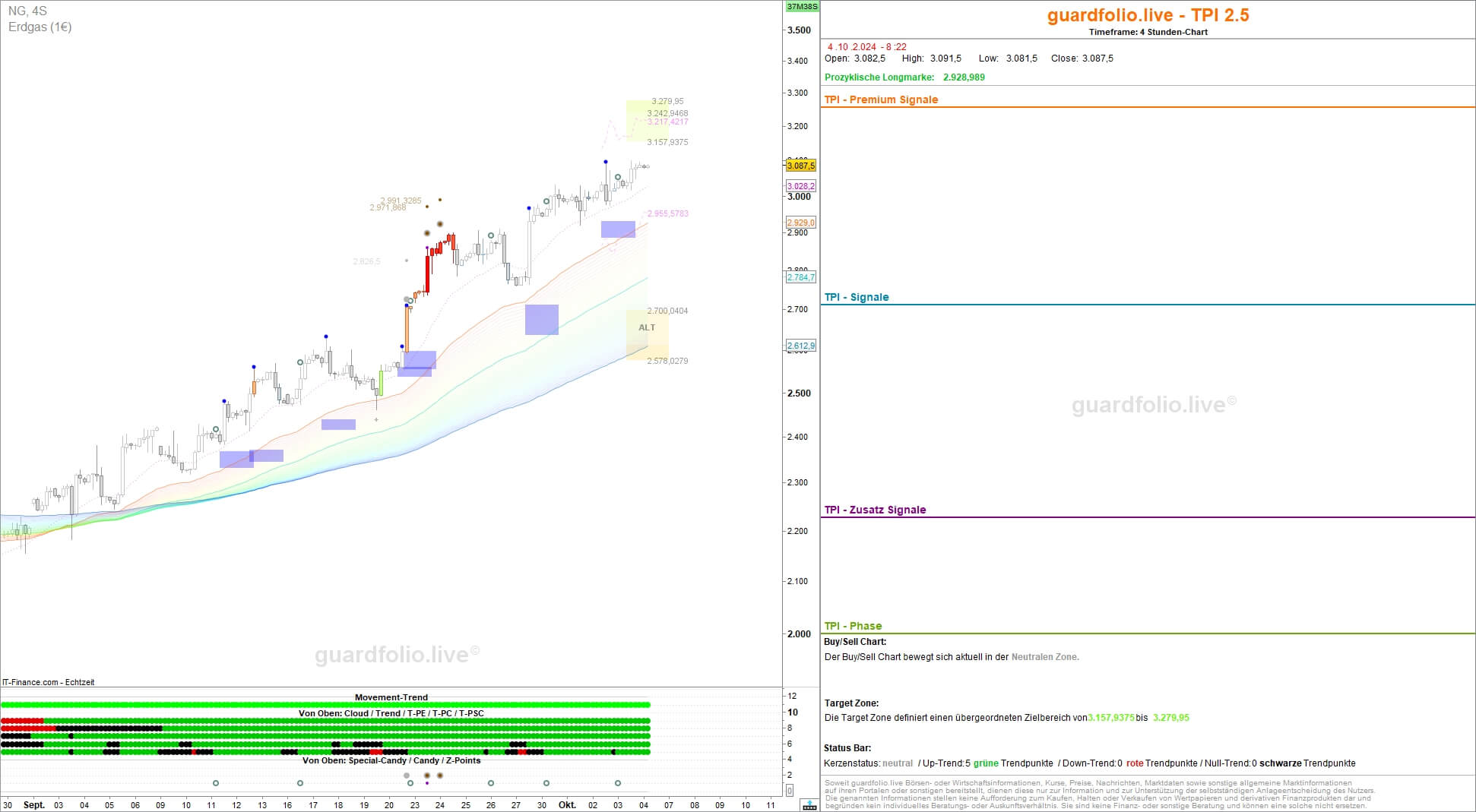This screenshot has width=1476, height=812.
Task: Click the High: 3.091,5 value
Action: (931, 58)
